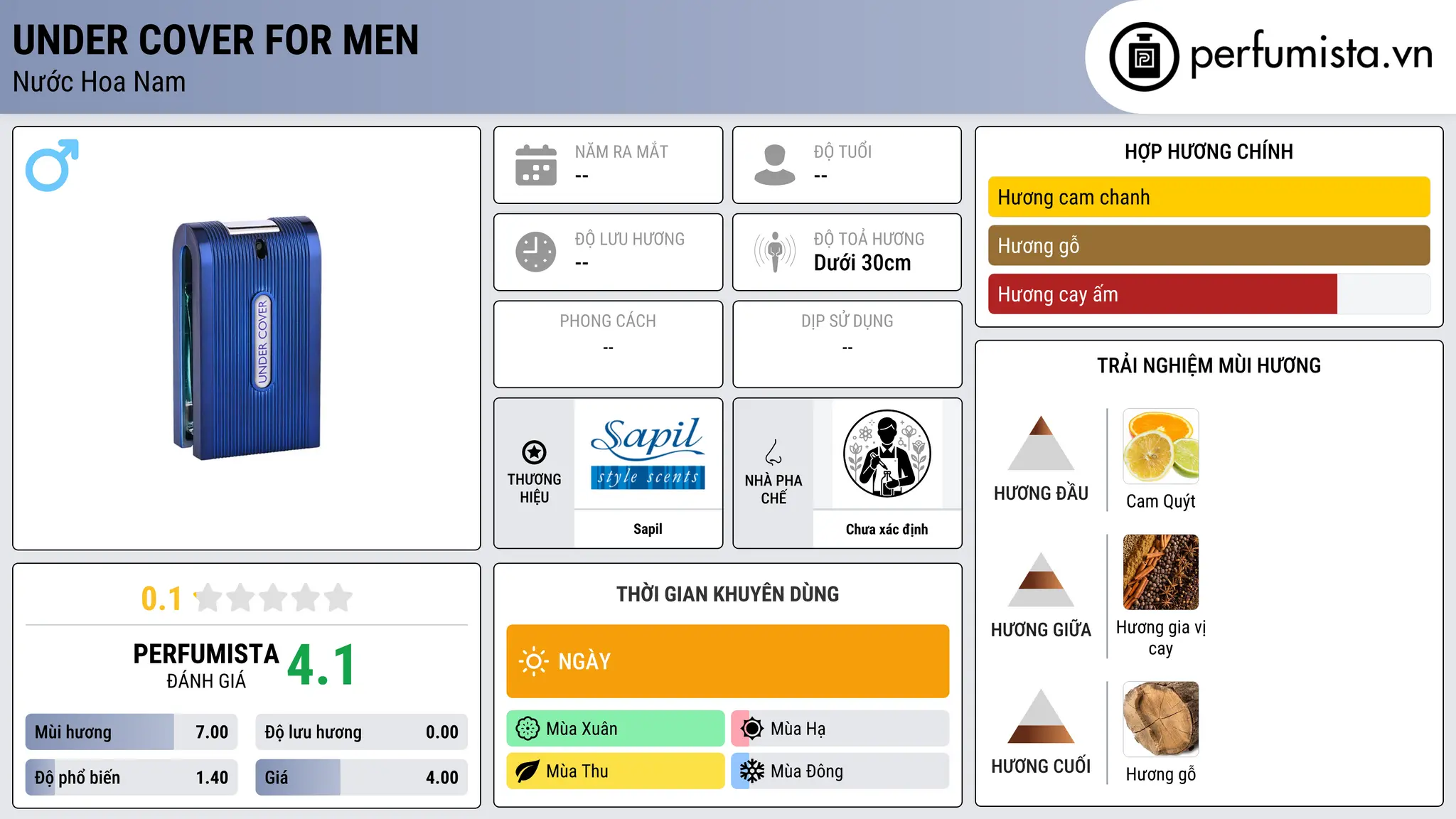Image resolution: width=1456 pixels, height=819 pixels.
Task: Click the snowflake icon beside Mùa Đông
Action: tap(752, 771)
